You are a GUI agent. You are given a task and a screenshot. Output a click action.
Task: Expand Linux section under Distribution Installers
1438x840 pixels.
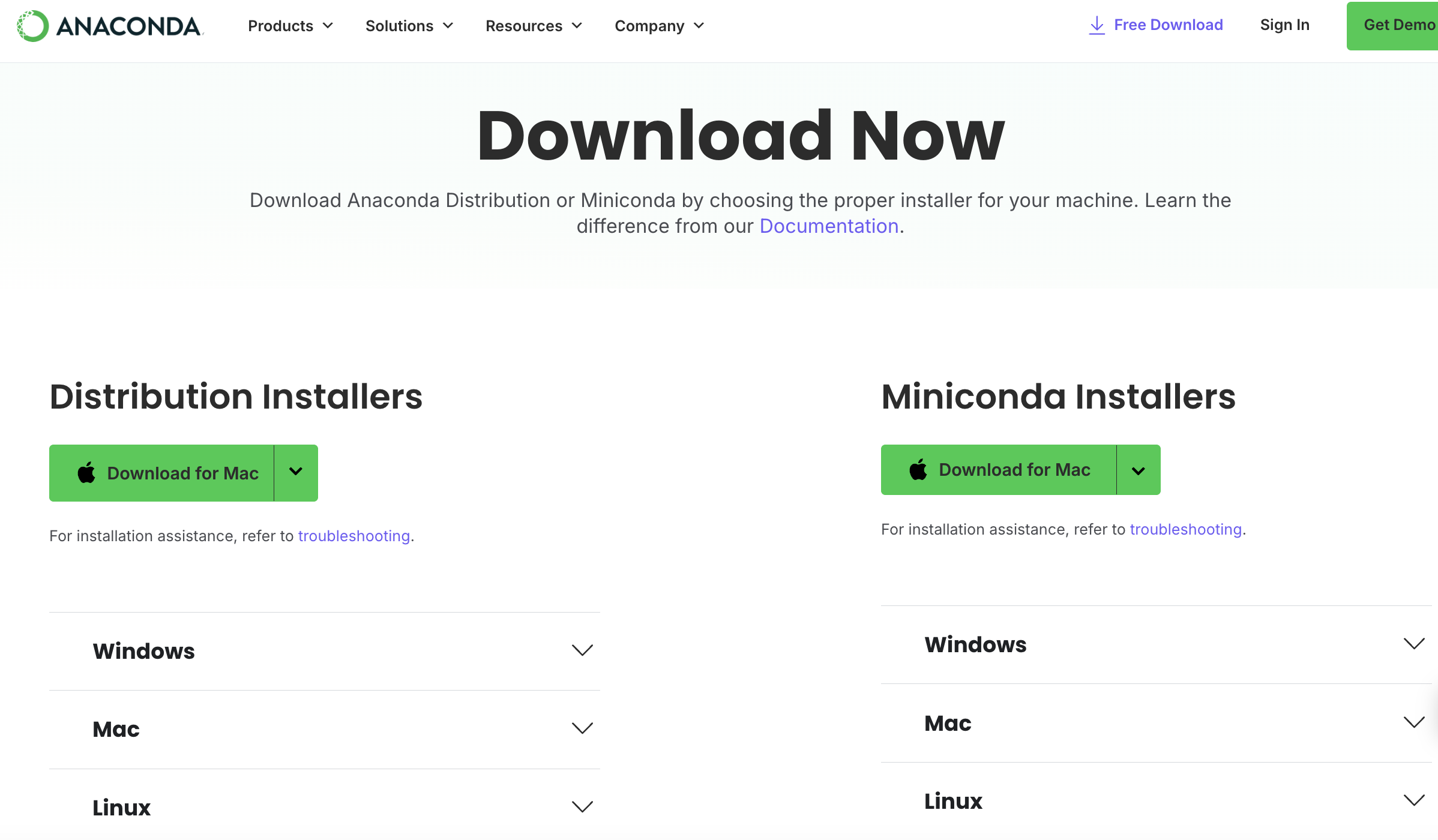(x=325, y=808)
